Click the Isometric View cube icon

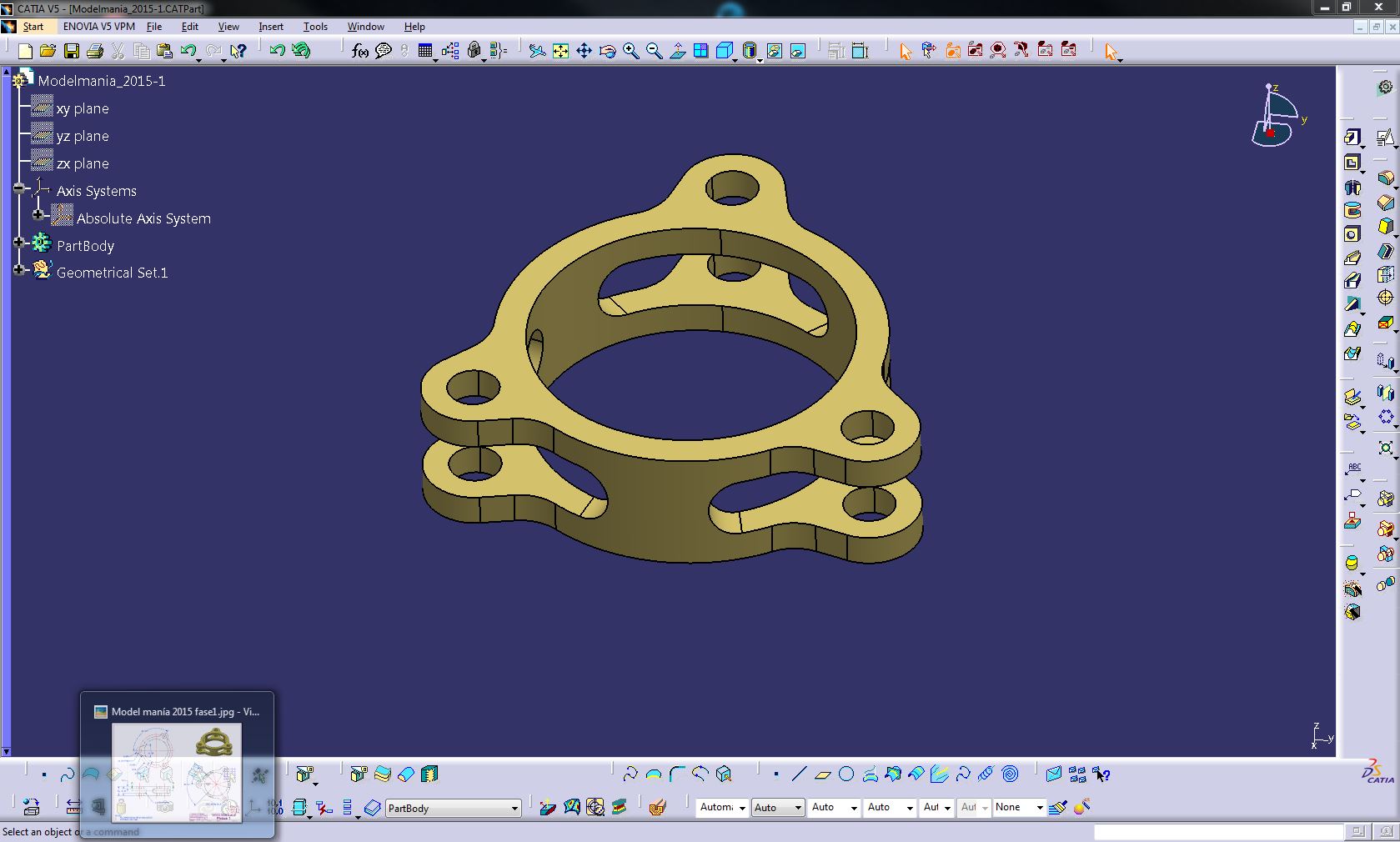725,52
